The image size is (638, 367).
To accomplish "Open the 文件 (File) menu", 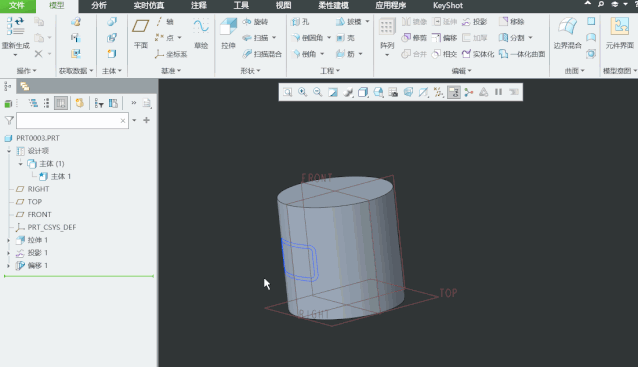I will click(17, 6).
